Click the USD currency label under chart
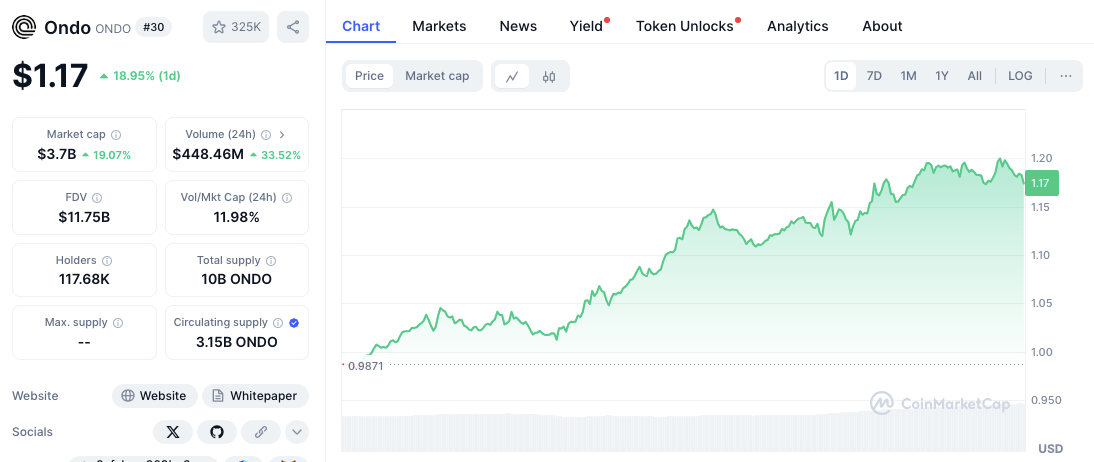The image size is (1094, 462). (1050, 448)
